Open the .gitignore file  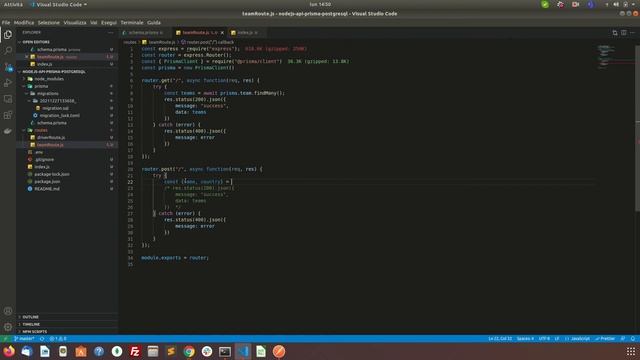(44, 160)
